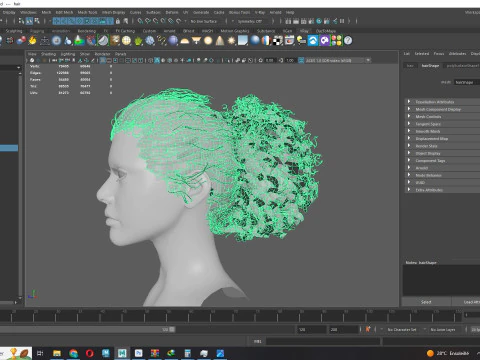
Task: Click the green flask icon on the shelf
Action: (x=79, y=41)
